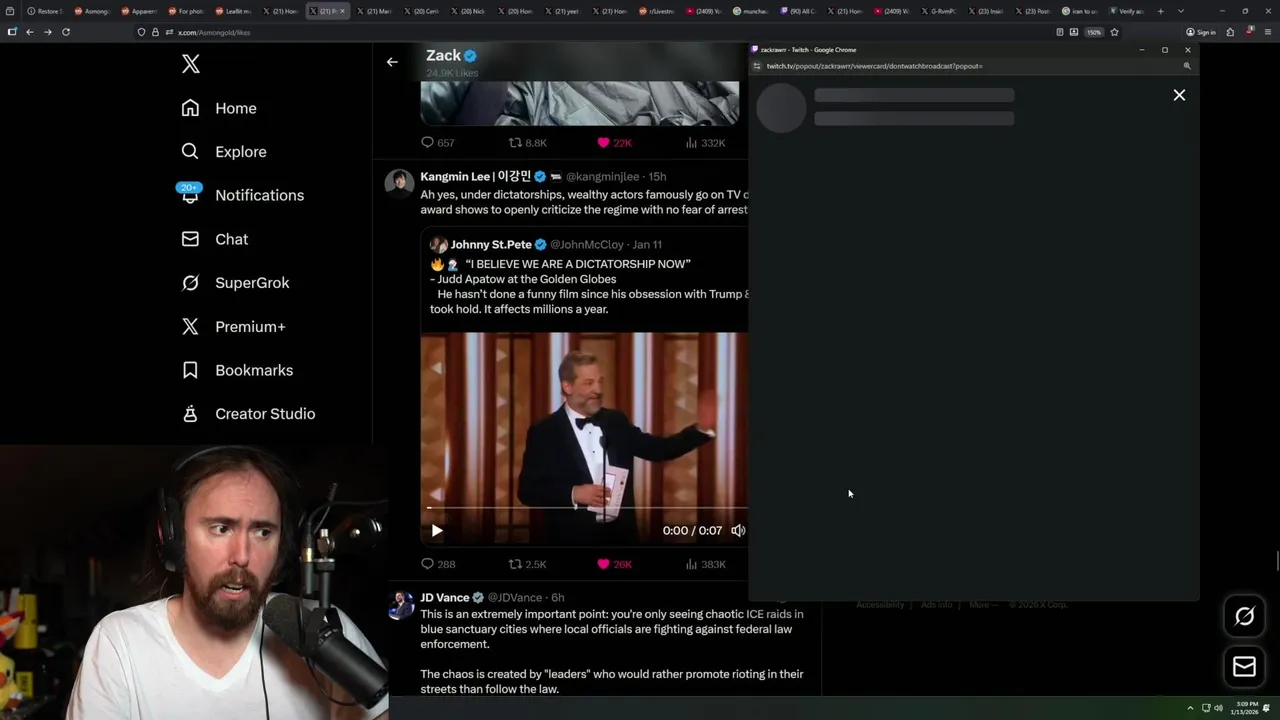Click site info icon in Twitch popout
The height and width of the screenshot is (720, 1280).
click(x=757, y=66)
